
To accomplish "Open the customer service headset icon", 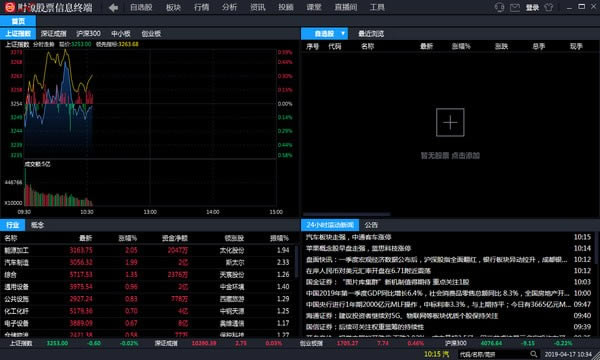I will click(x=499, y=7).
